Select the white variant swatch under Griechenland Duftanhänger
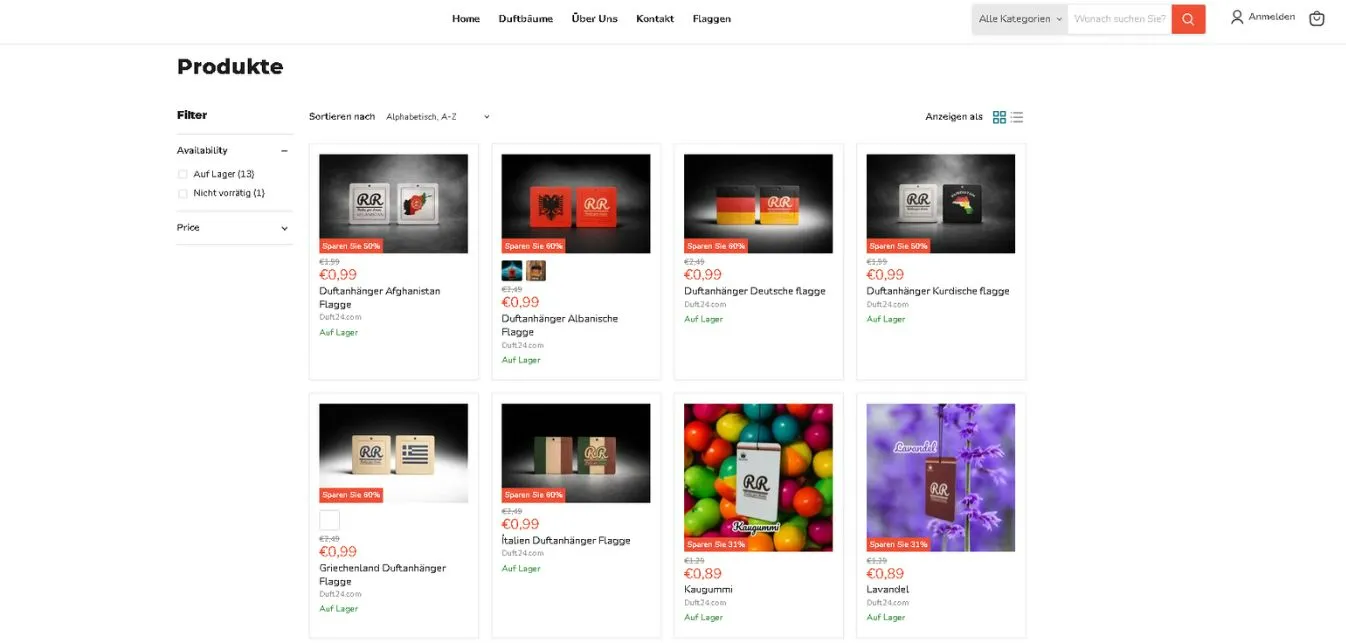The width and height of the screenshot is (1346, 643). (329, 519)
